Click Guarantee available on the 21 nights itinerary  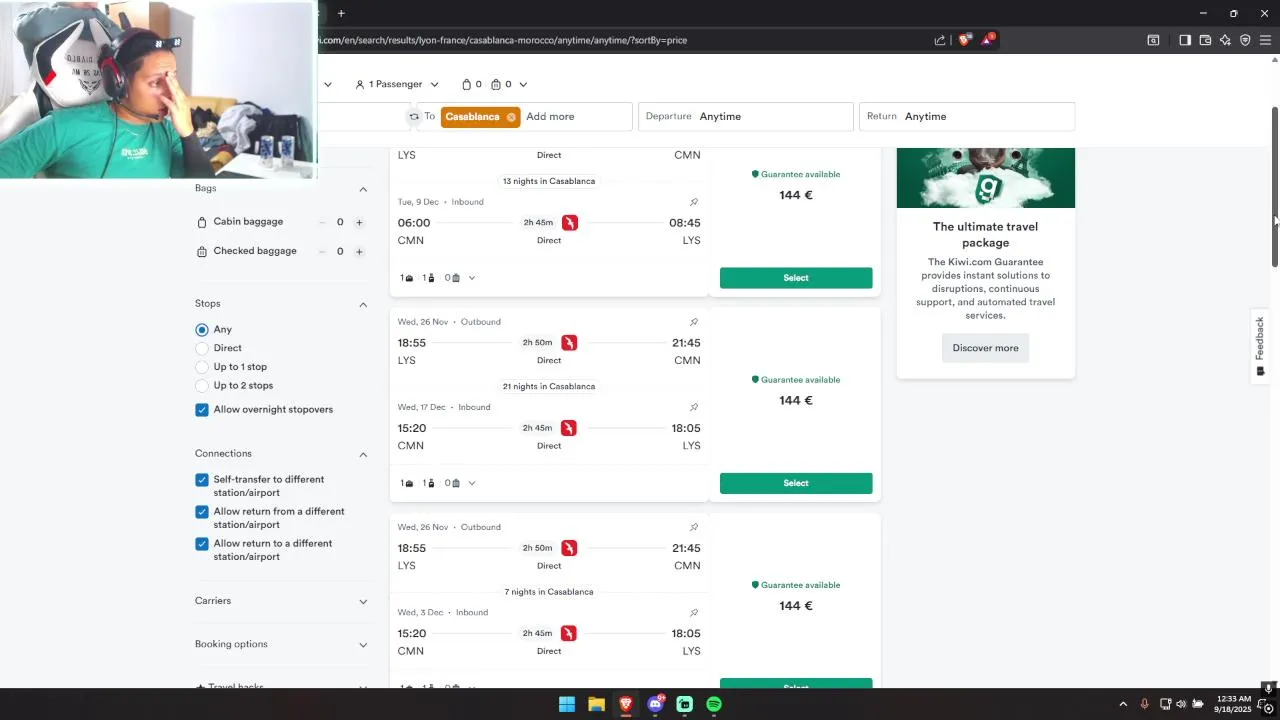(796, 380)
